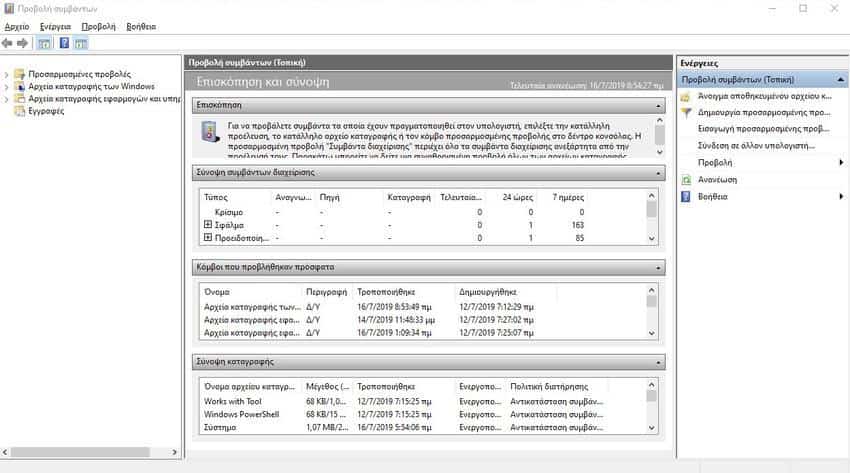Viewport: 850px width, 473px height.
Task: Click Ανανέωση action label
Action: pyautogui.click(x=717, y=180)
